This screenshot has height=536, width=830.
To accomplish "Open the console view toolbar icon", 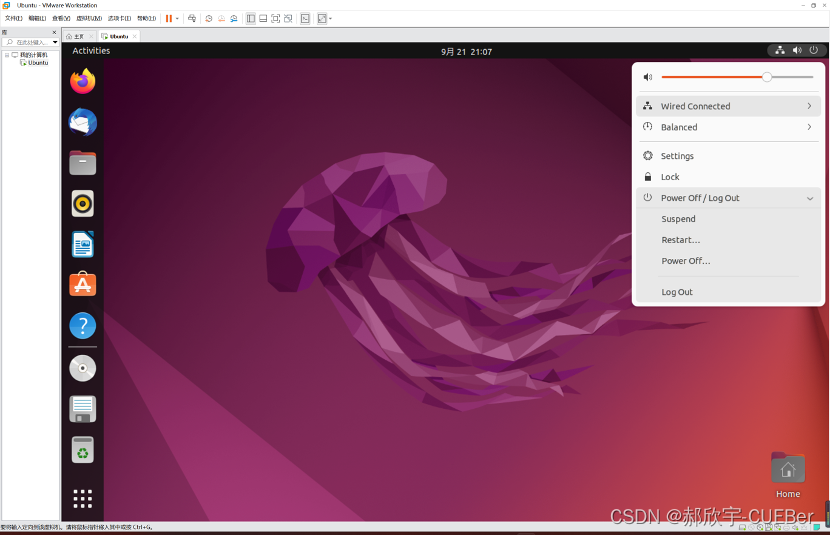I will pyautogui.click(x=305, y=19).
